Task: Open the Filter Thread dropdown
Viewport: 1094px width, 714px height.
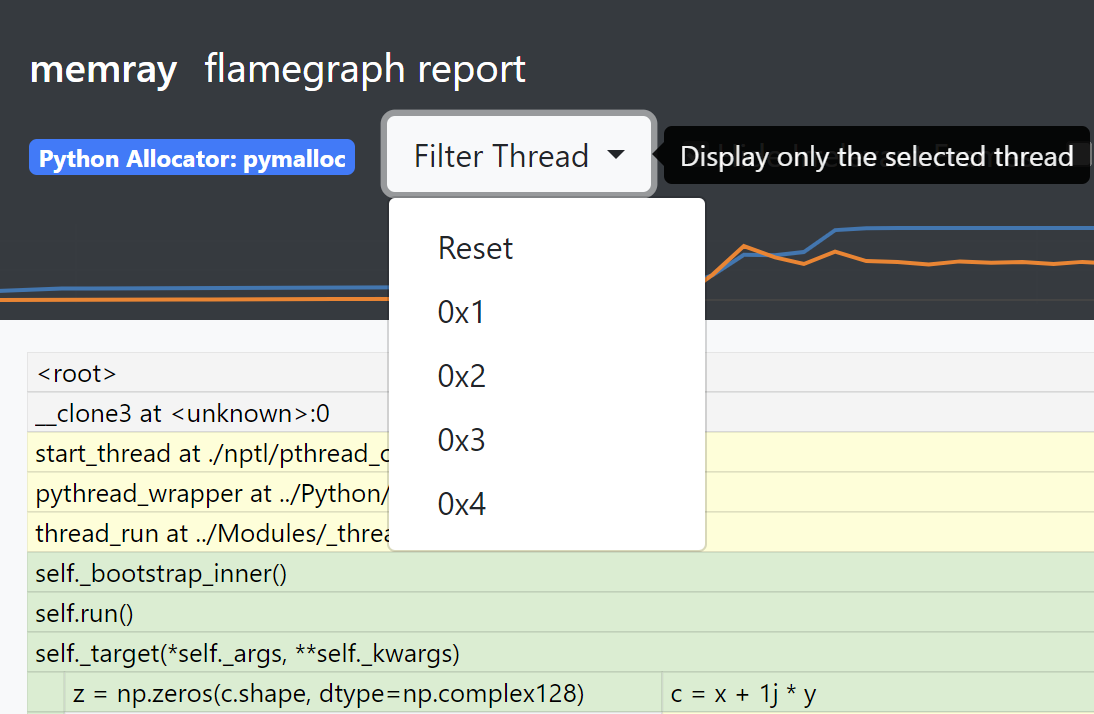Action: (x=517, y=155)
